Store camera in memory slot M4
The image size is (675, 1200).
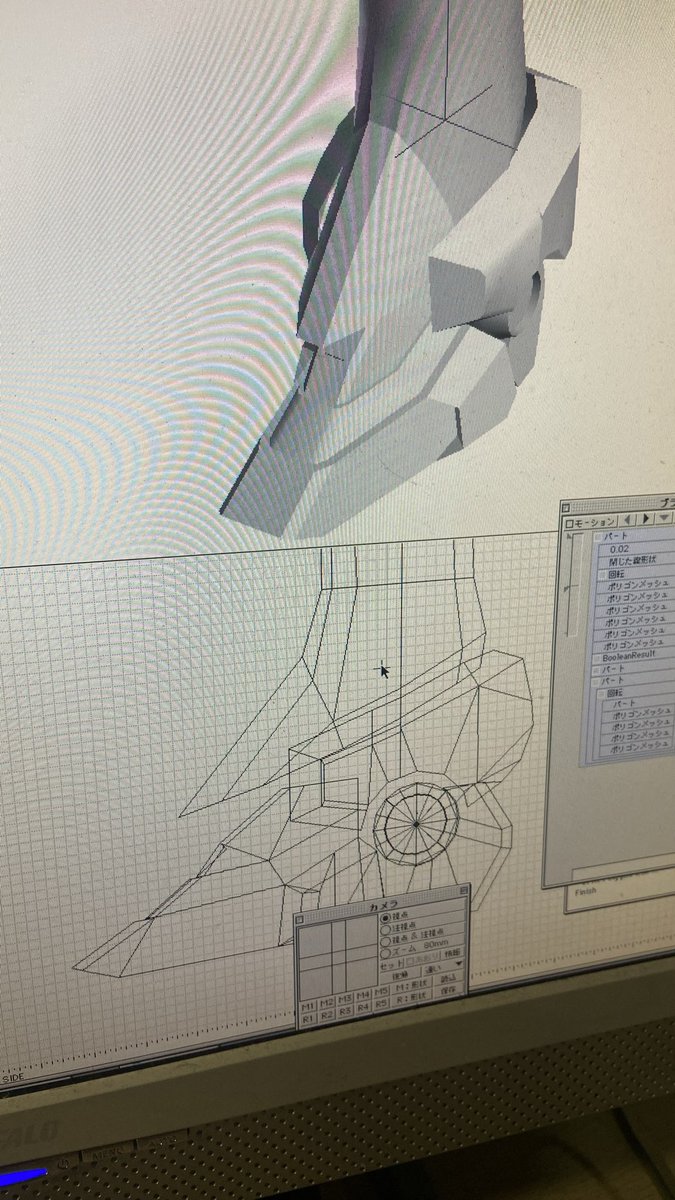coord(363,995)
